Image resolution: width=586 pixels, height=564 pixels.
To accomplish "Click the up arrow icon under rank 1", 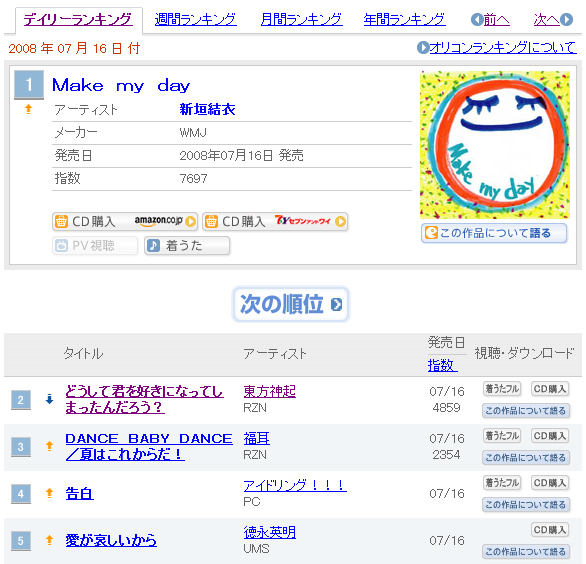I will [28, 109].
